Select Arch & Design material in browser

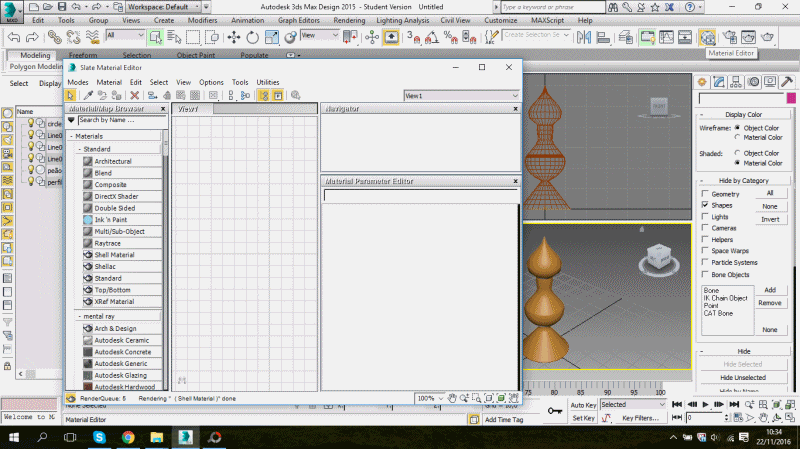tap(121, 329)
